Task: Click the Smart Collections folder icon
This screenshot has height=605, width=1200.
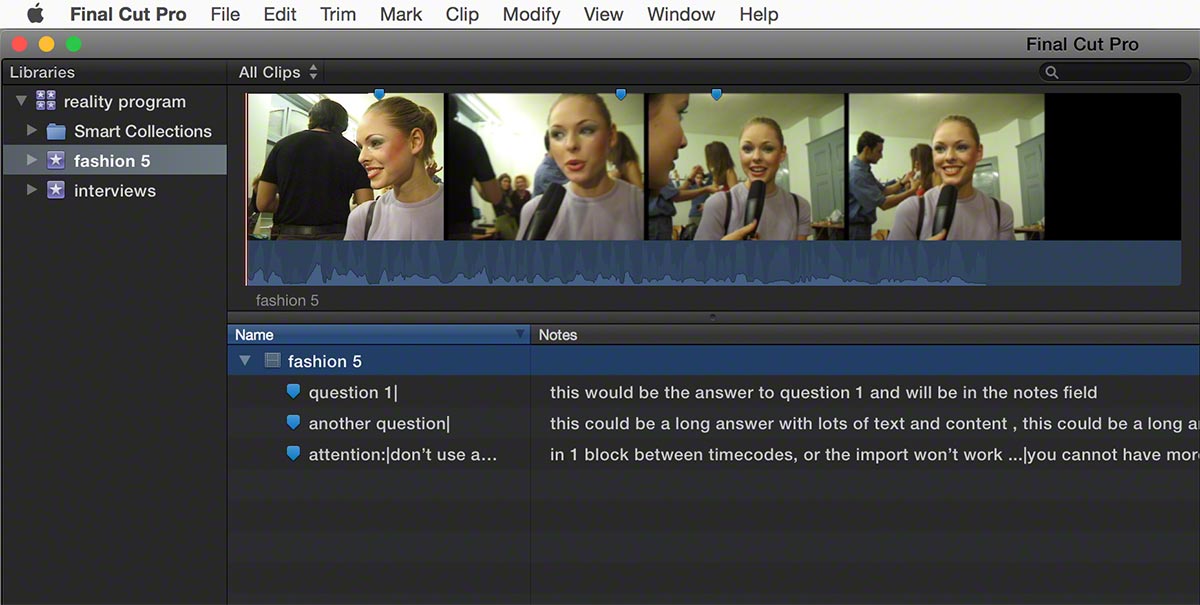Action: (56, 131)
